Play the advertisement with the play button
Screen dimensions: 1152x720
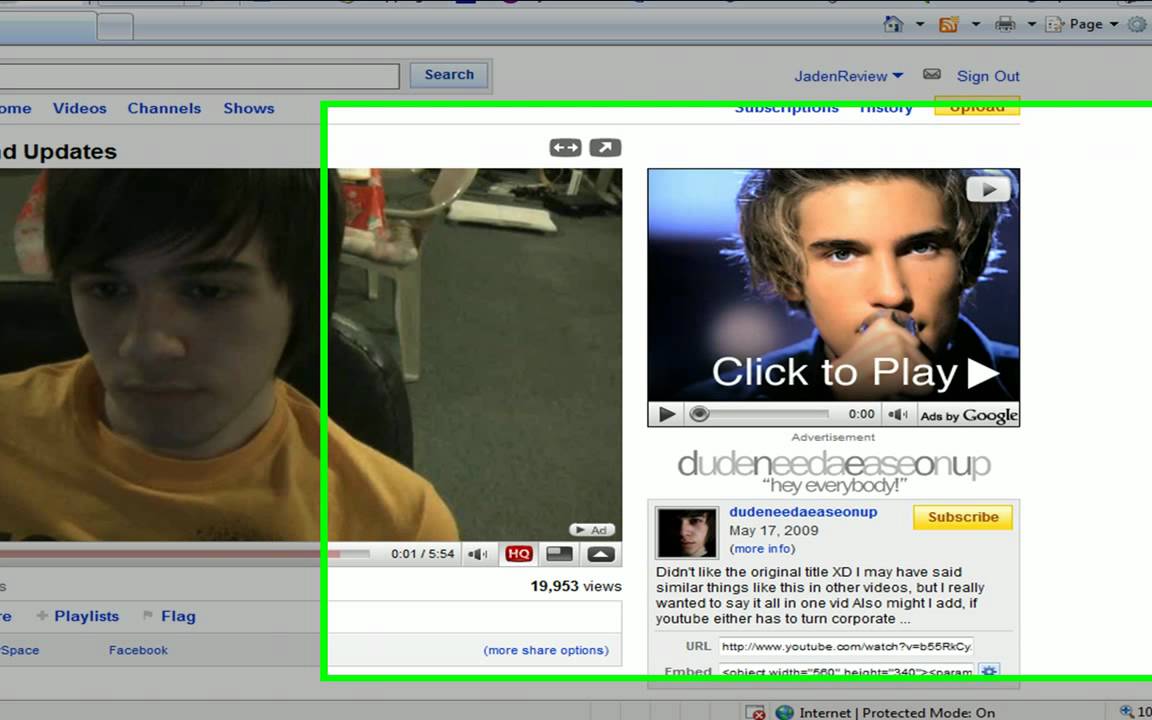(666, 414)
